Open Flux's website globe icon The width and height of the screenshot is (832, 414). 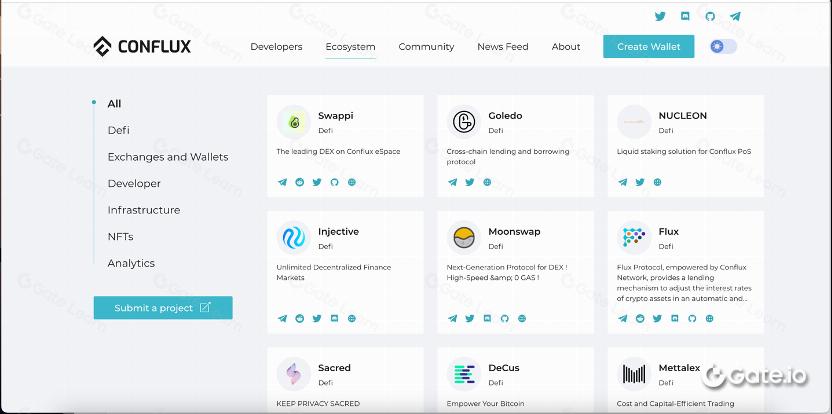(x=709, y=318)
